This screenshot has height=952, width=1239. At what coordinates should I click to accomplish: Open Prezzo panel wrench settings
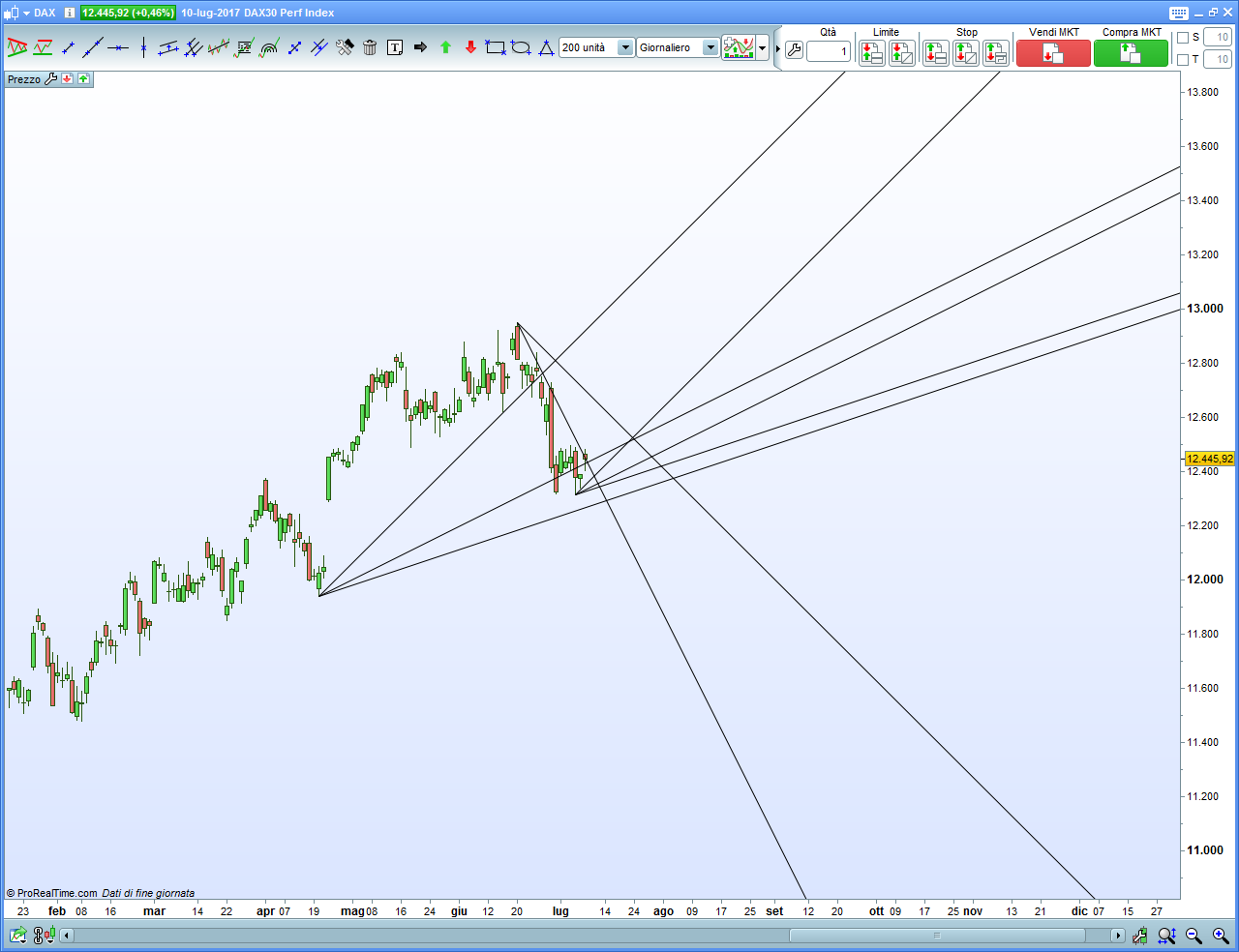pyautogui.click(x=51, y=78)
